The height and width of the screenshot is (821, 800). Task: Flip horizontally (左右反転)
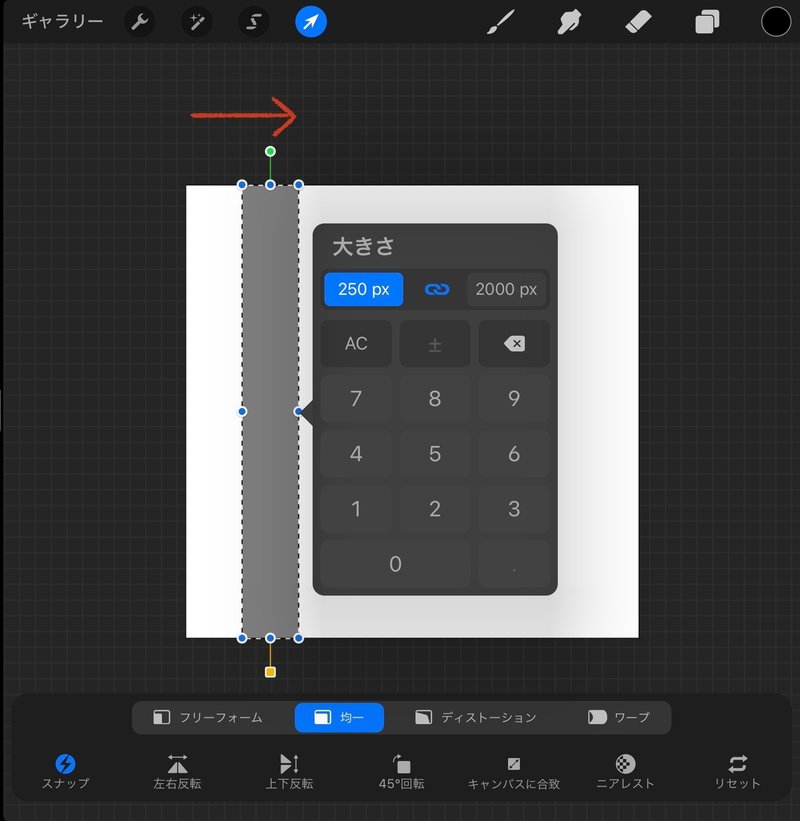pos(177,772)
